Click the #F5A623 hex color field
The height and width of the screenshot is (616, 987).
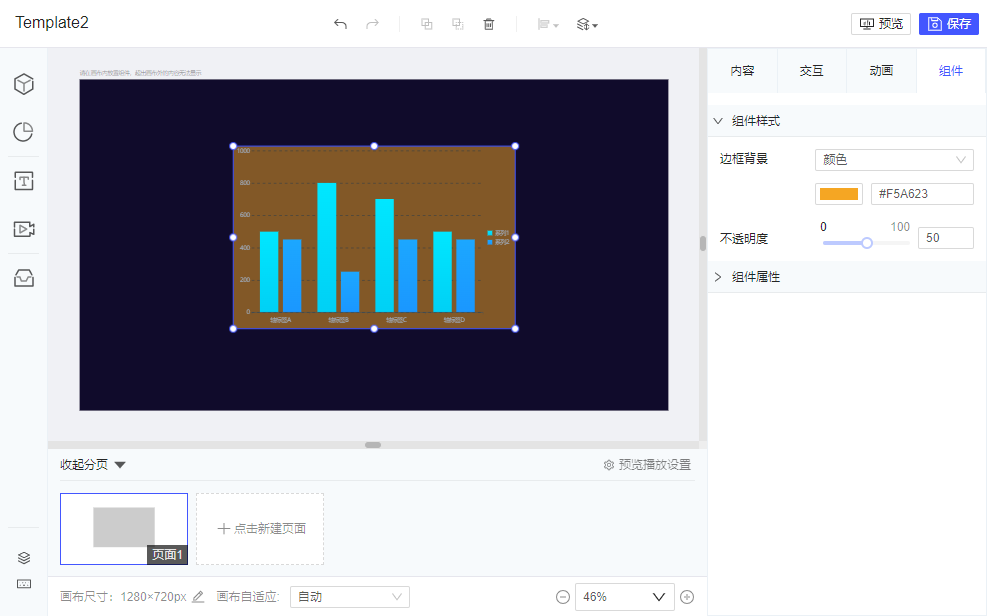tap(922, 194)
